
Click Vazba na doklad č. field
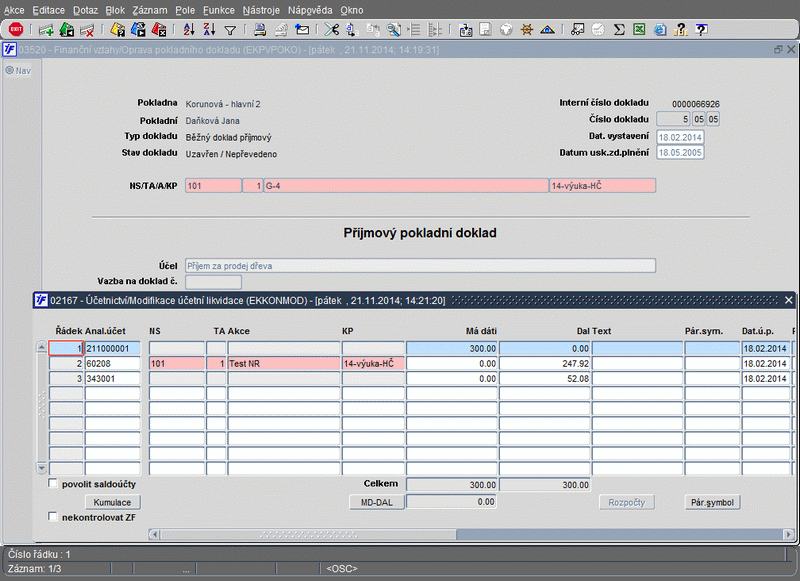(x=213, y=282)
